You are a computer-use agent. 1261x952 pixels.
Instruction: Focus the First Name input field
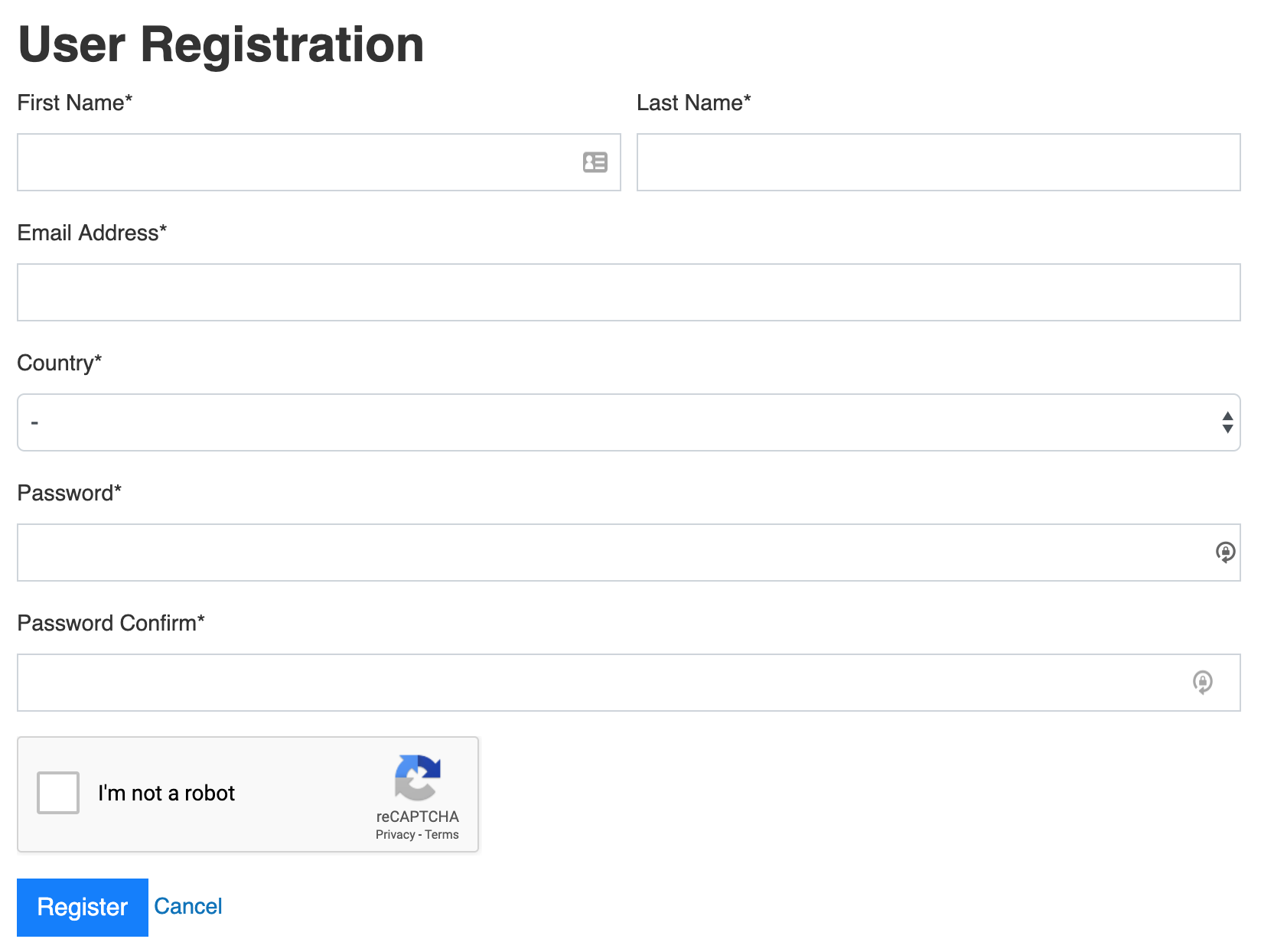tap(319, 162)
